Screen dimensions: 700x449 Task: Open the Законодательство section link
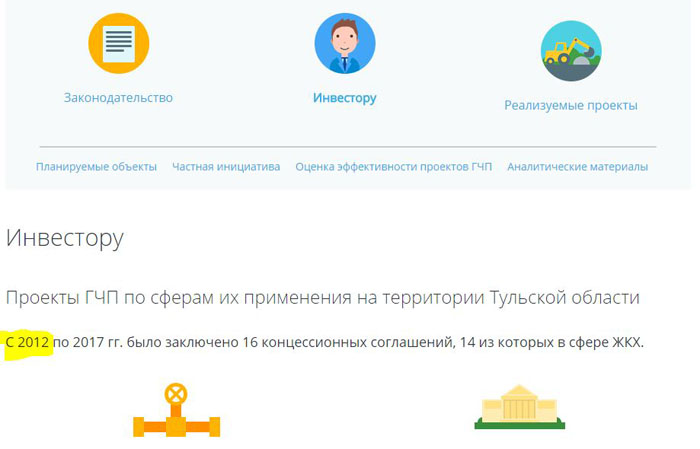118,98
